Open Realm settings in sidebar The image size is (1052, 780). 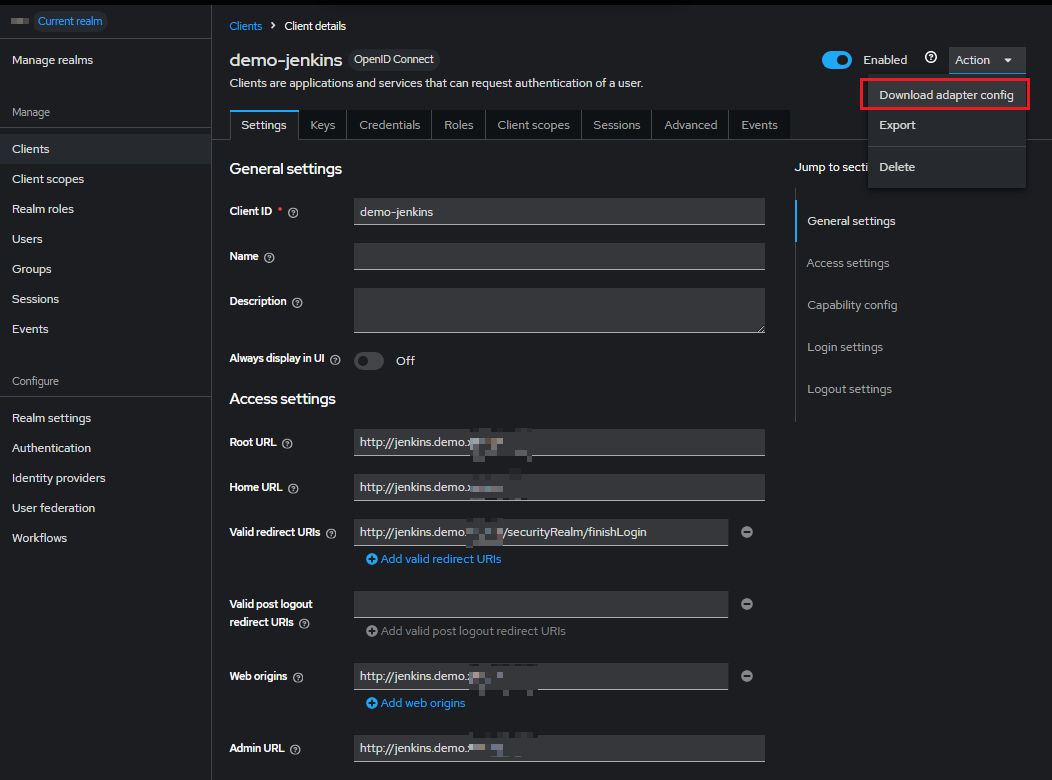pos(105,418)
